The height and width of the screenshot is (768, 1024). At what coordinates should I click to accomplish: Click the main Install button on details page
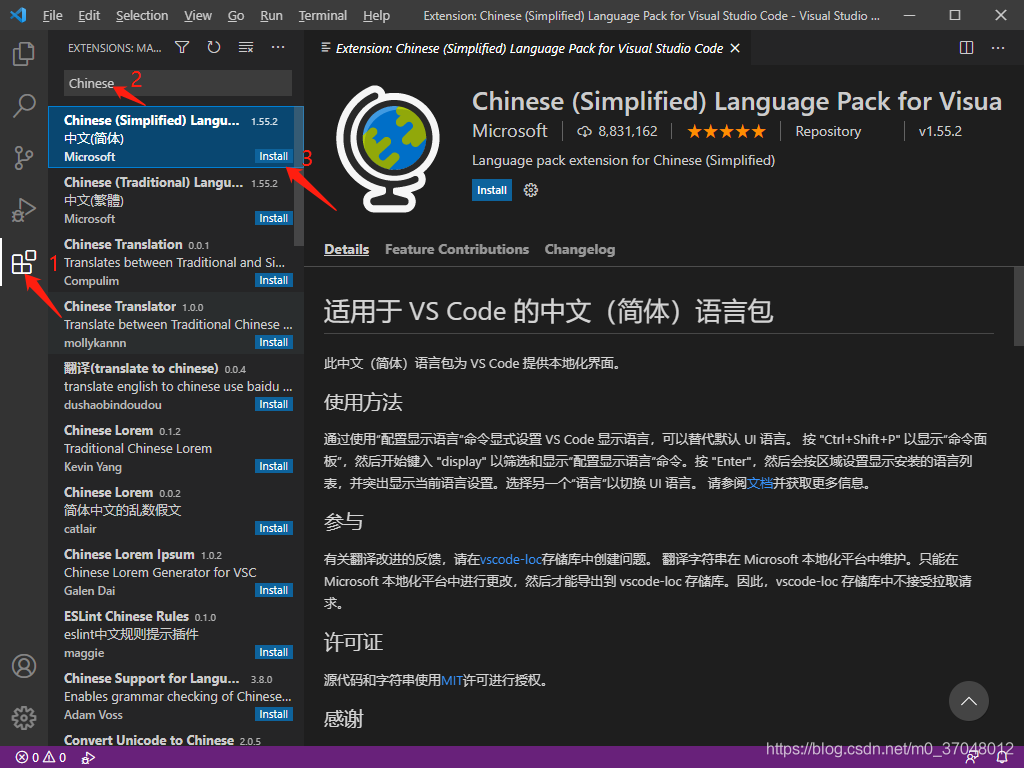click(492, 190)
